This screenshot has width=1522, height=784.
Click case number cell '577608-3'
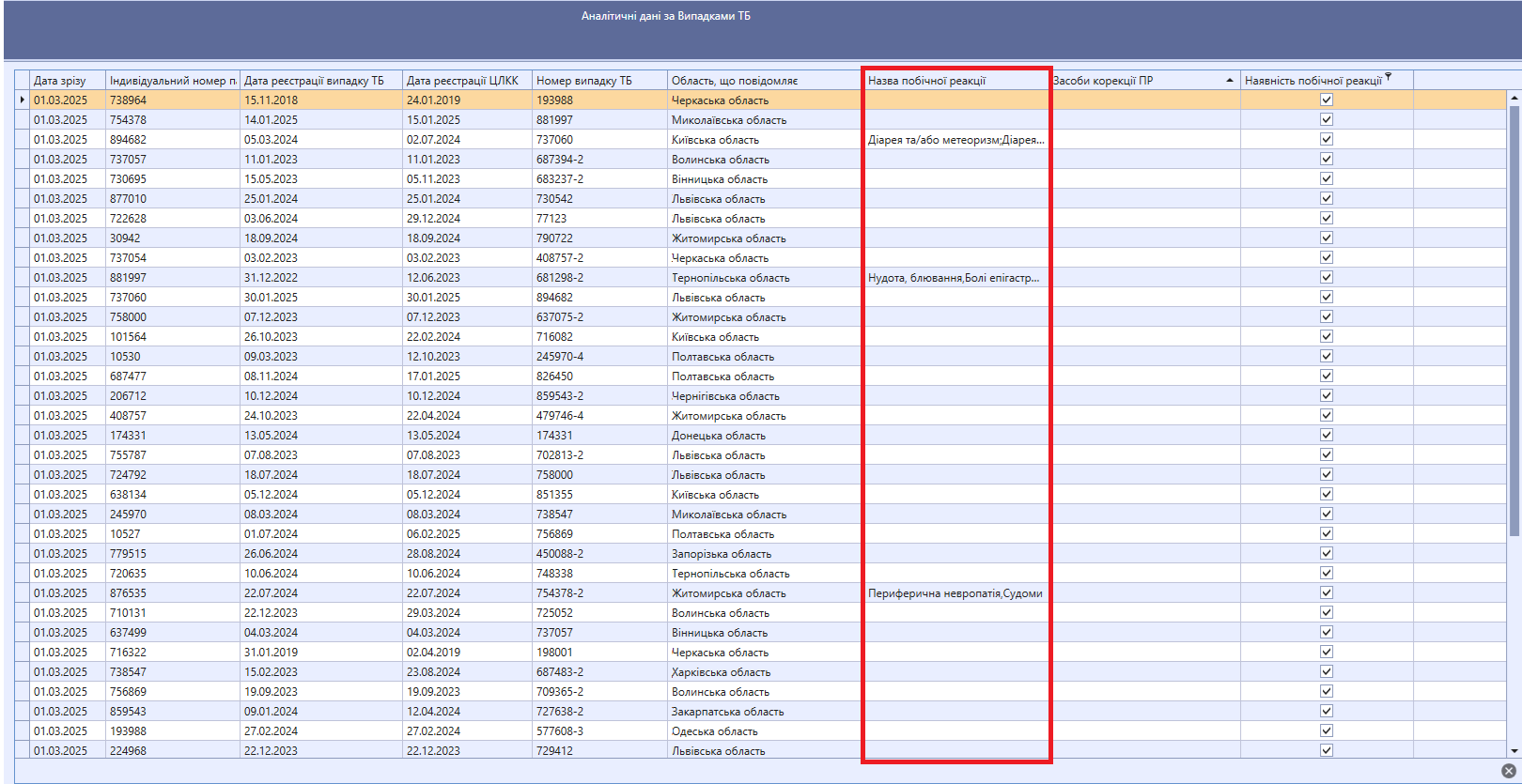[600, 730]
